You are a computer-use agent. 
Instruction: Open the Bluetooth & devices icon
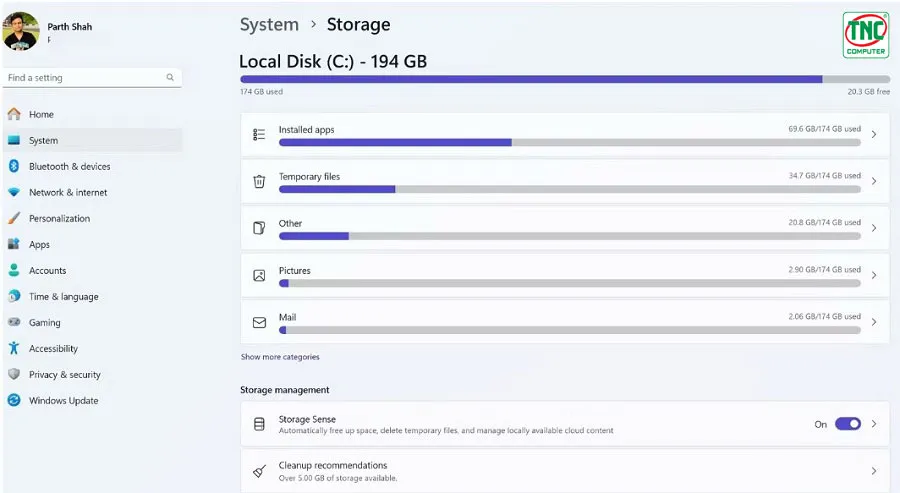14,166
